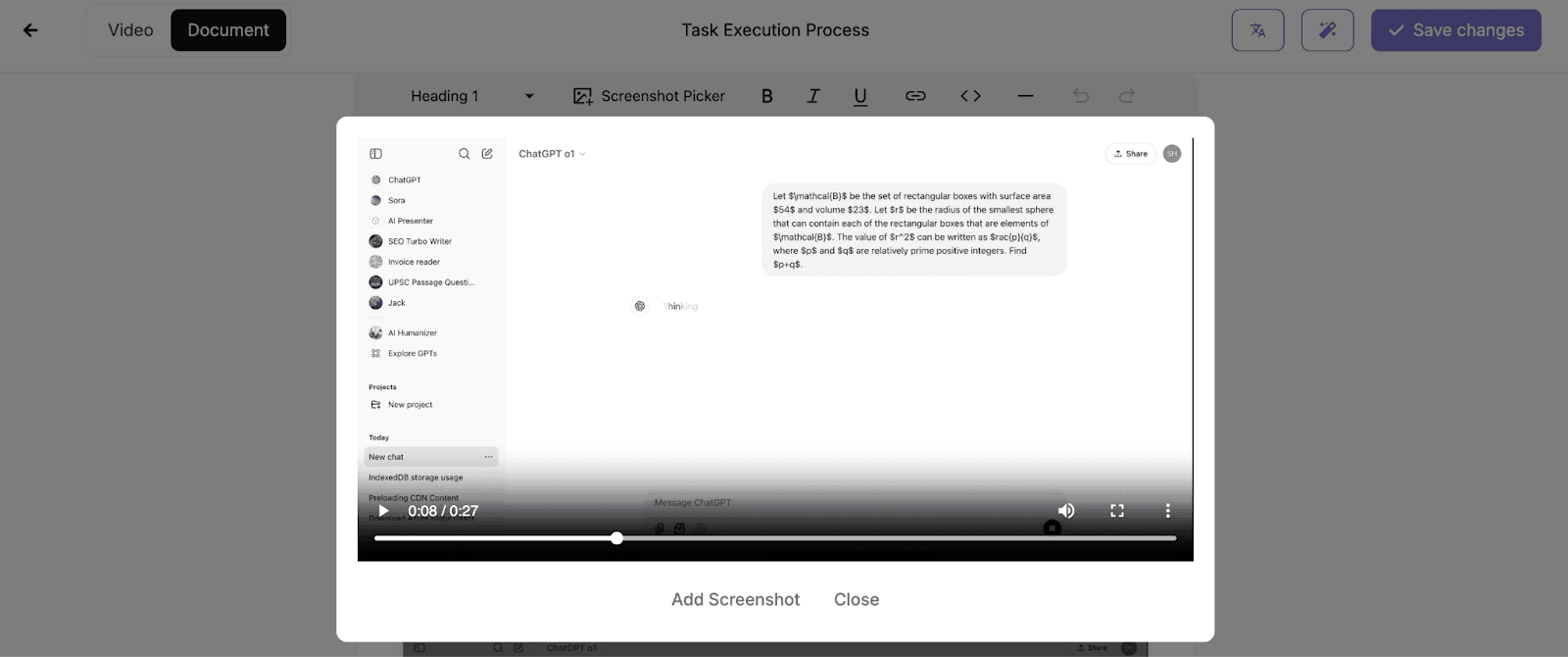Screen dimensions: 1568x657
Task: Open the Screenshot Picker
Action: (650, 96)
